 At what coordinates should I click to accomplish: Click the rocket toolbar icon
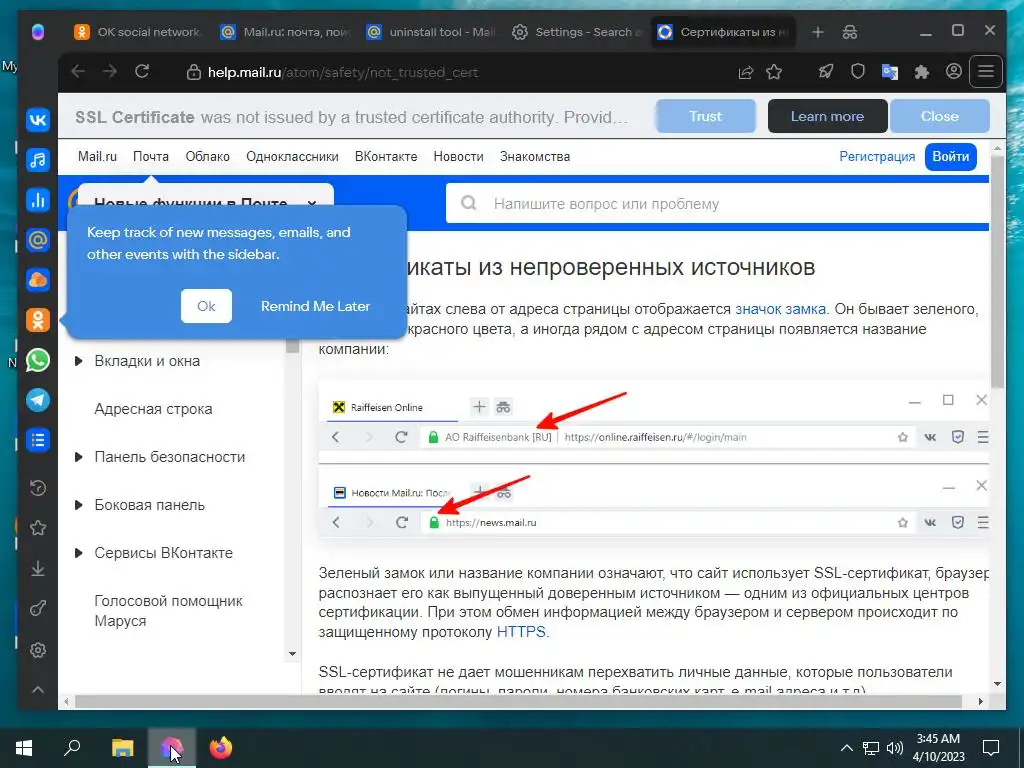pyautogui.click(x=825, y=72)
